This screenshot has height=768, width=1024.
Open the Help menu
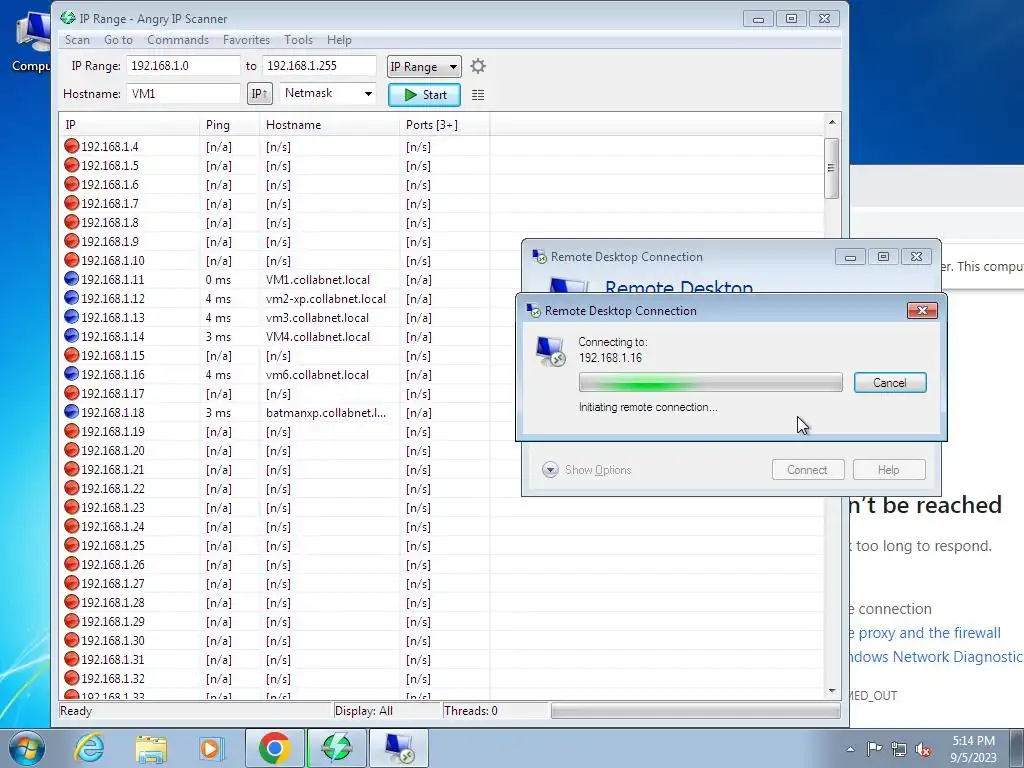coord(339,40)
